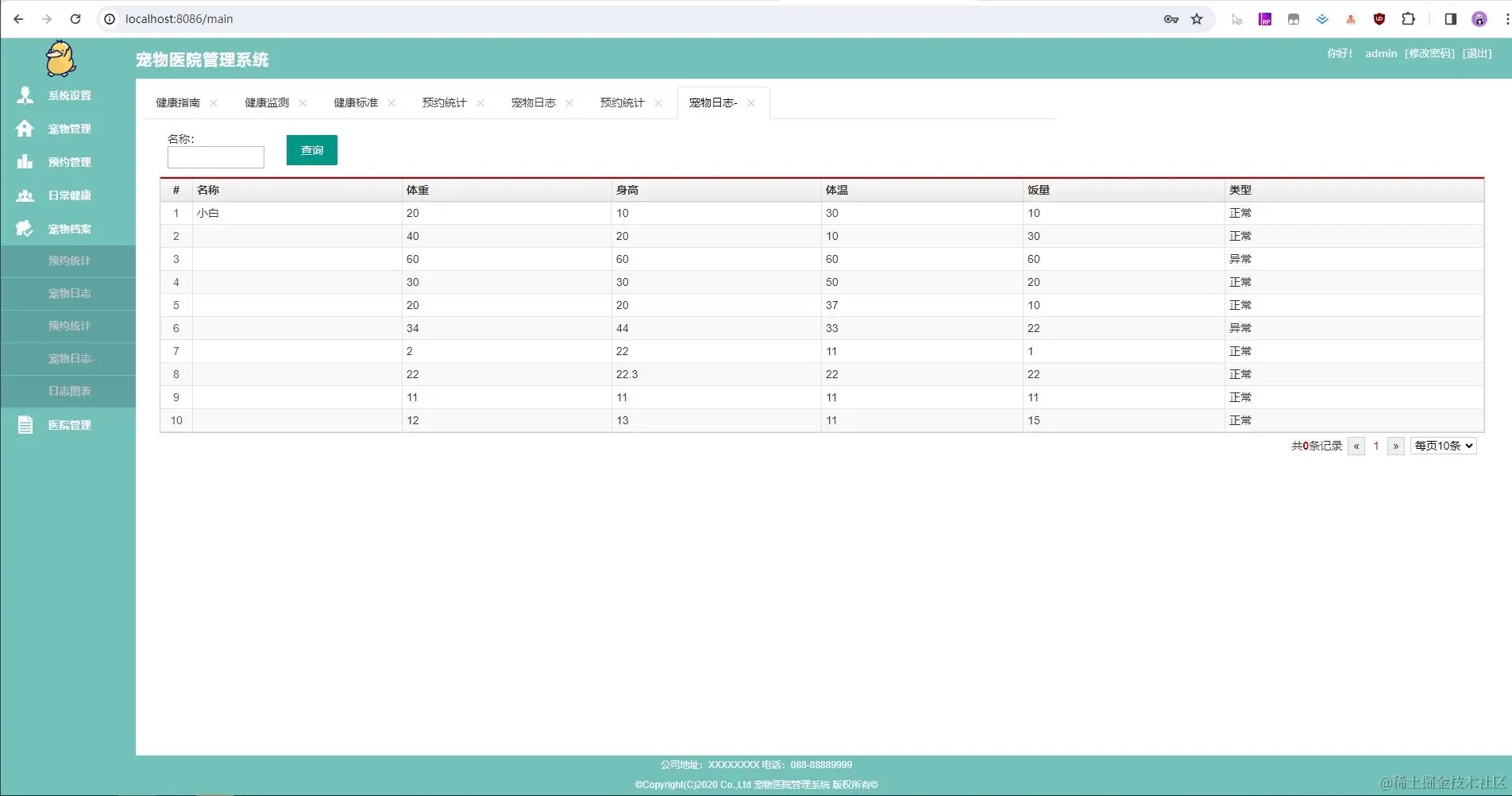Click the house icon beside 宠物管理
The height and width of the screenshot is (796, 1512).
pos(25,129)
